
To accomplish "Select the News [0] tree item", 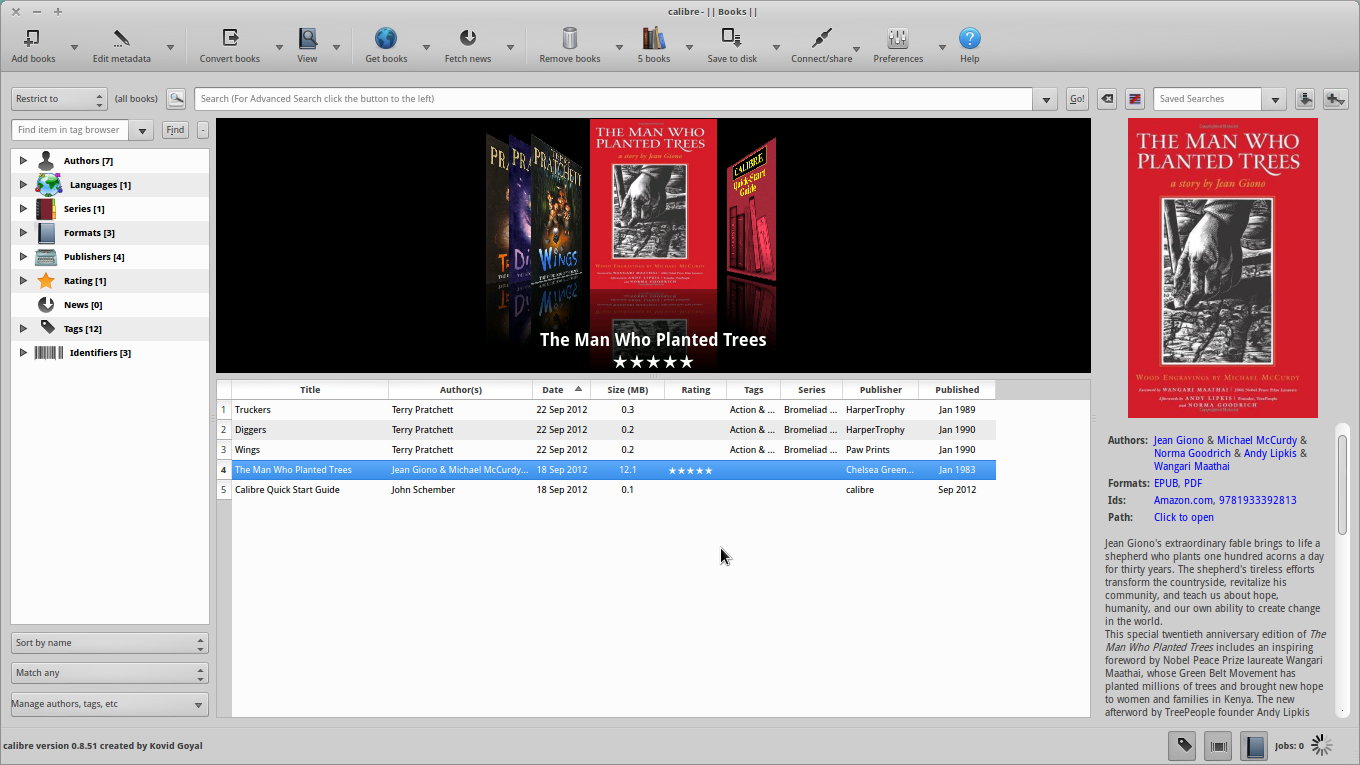I will [82, 305].
